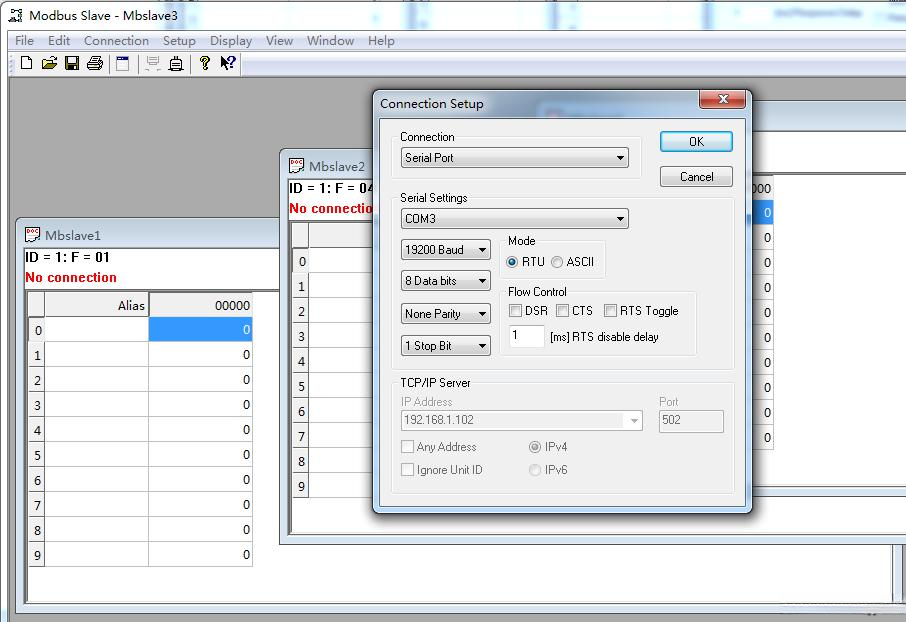This screenshot has width=906, height=622.
Task: Open the Setup menu
Action: coord(179,41)
